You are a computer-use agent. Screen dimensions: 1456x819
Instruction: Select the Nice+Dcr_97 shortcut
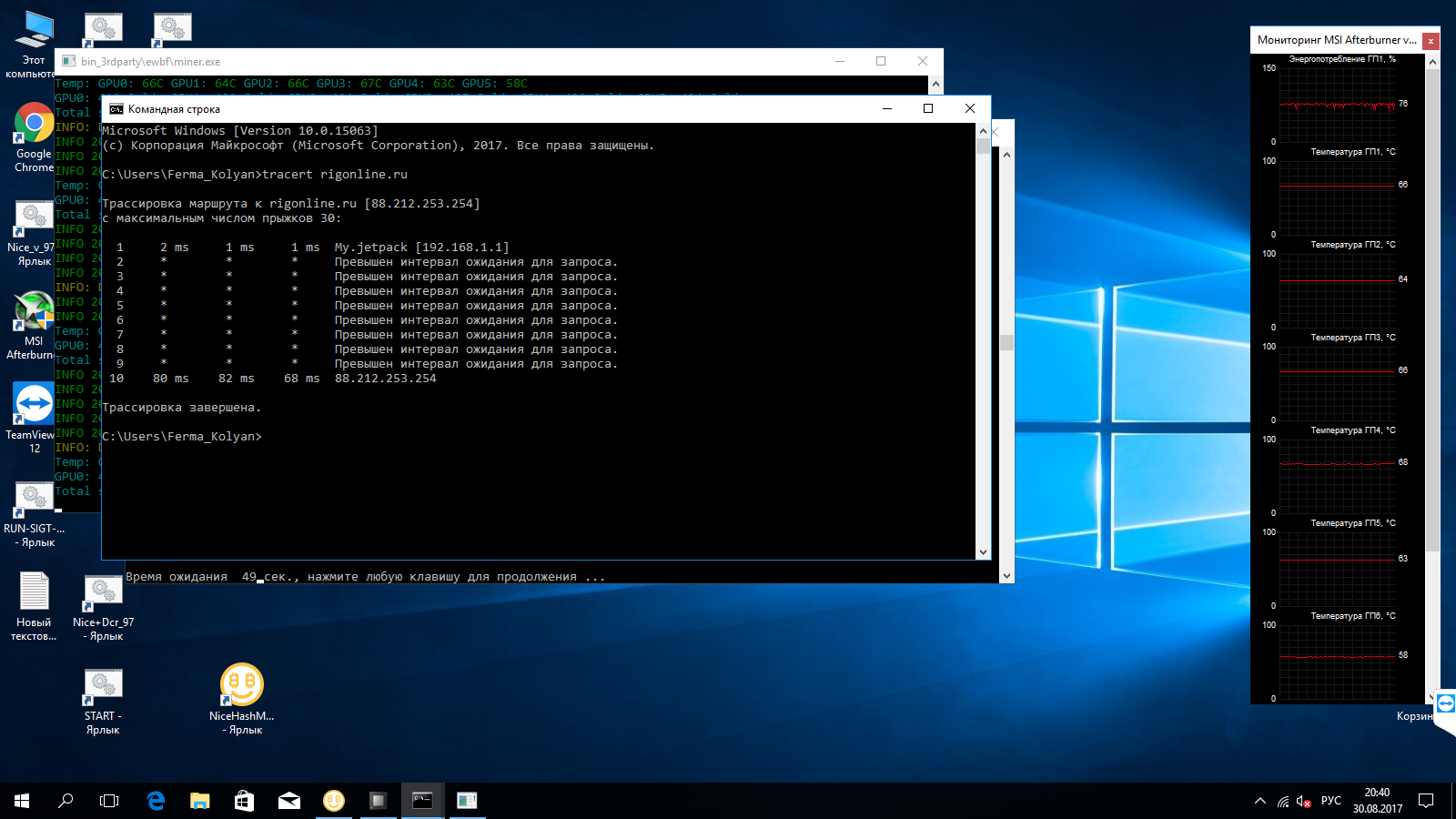[103, 608]
